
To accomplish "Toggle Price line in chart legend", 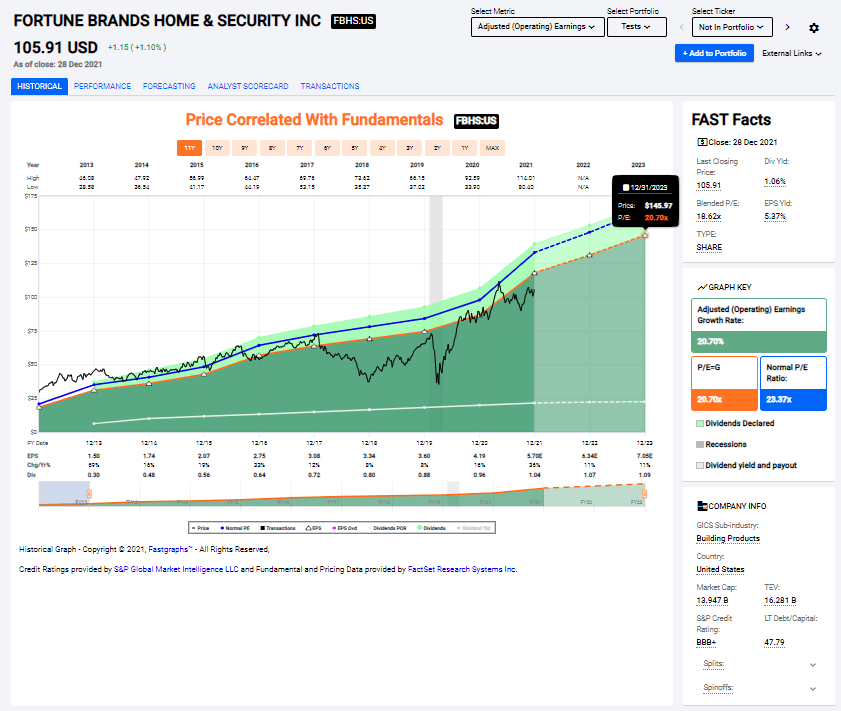I will [x=200, y=528].
